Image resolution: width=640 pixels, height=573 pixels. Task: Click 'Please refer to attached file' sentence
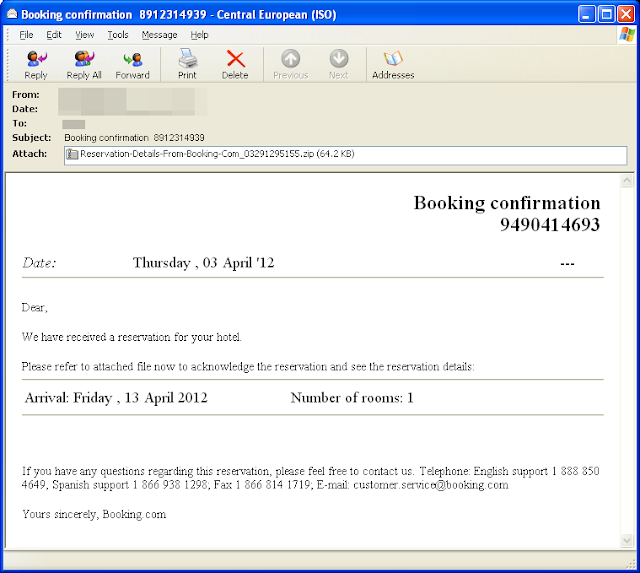(x=248, y=366)
